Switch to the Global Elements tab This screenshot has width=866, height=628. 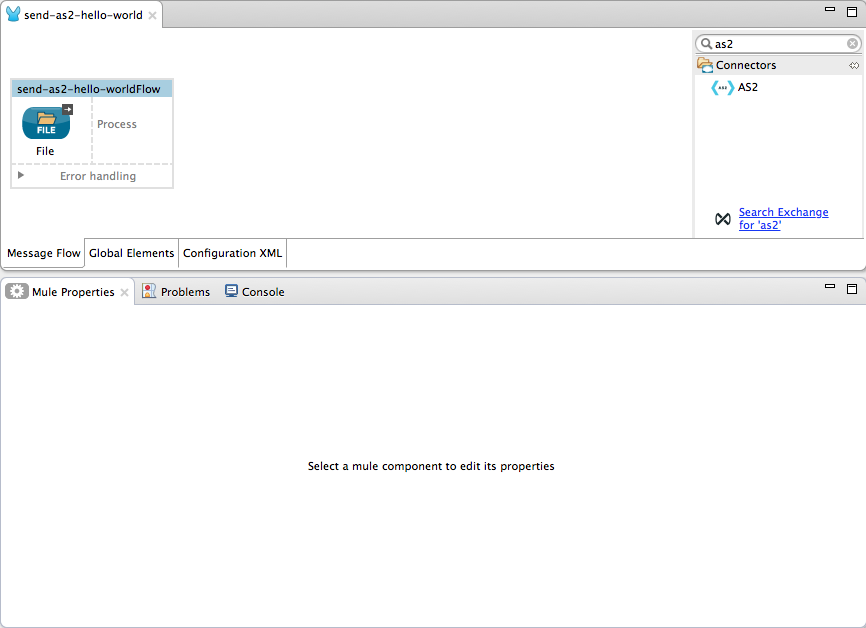(131, 253)
